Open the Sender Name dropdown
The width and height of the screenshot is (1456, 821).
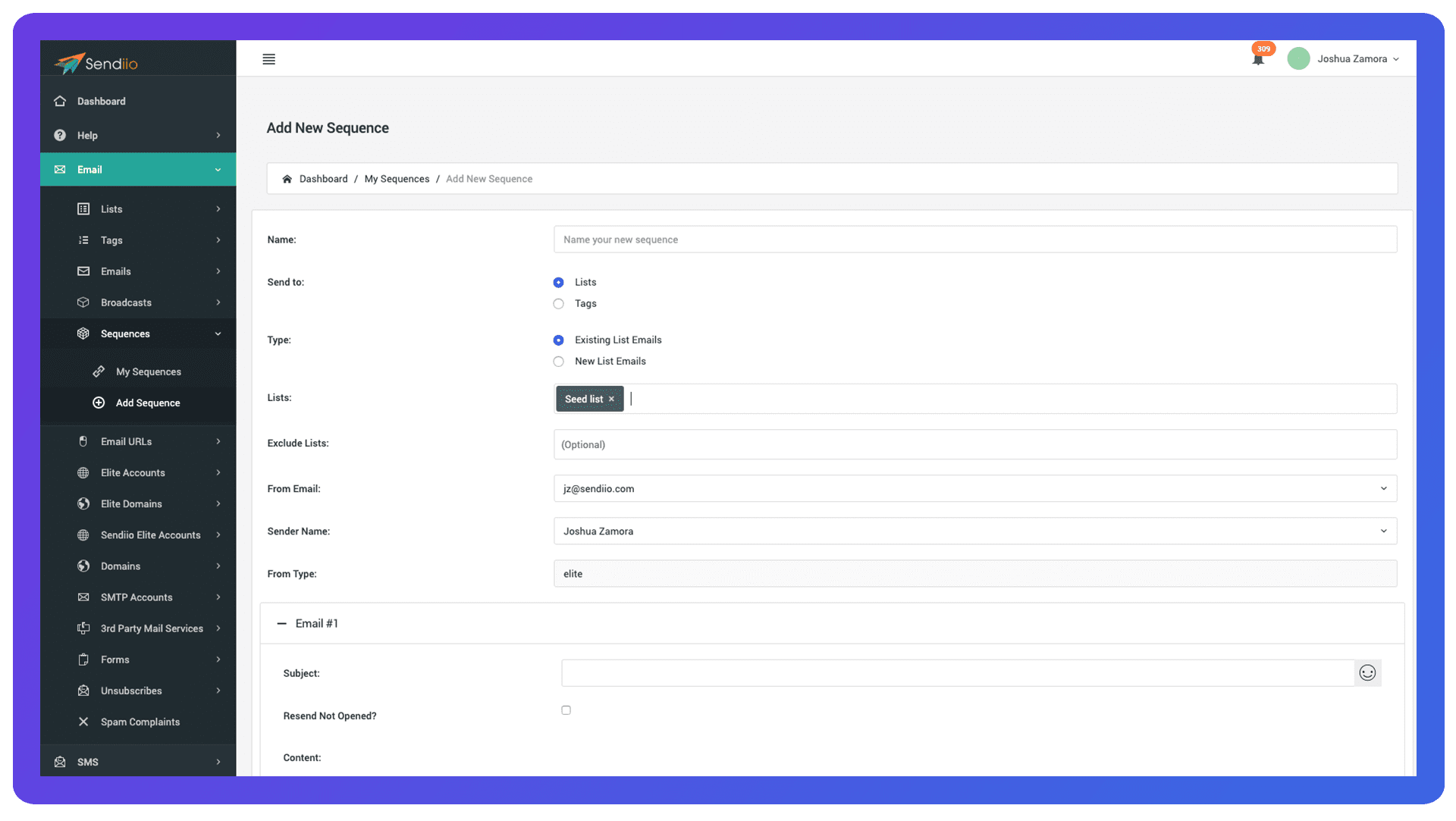point(974,531)
